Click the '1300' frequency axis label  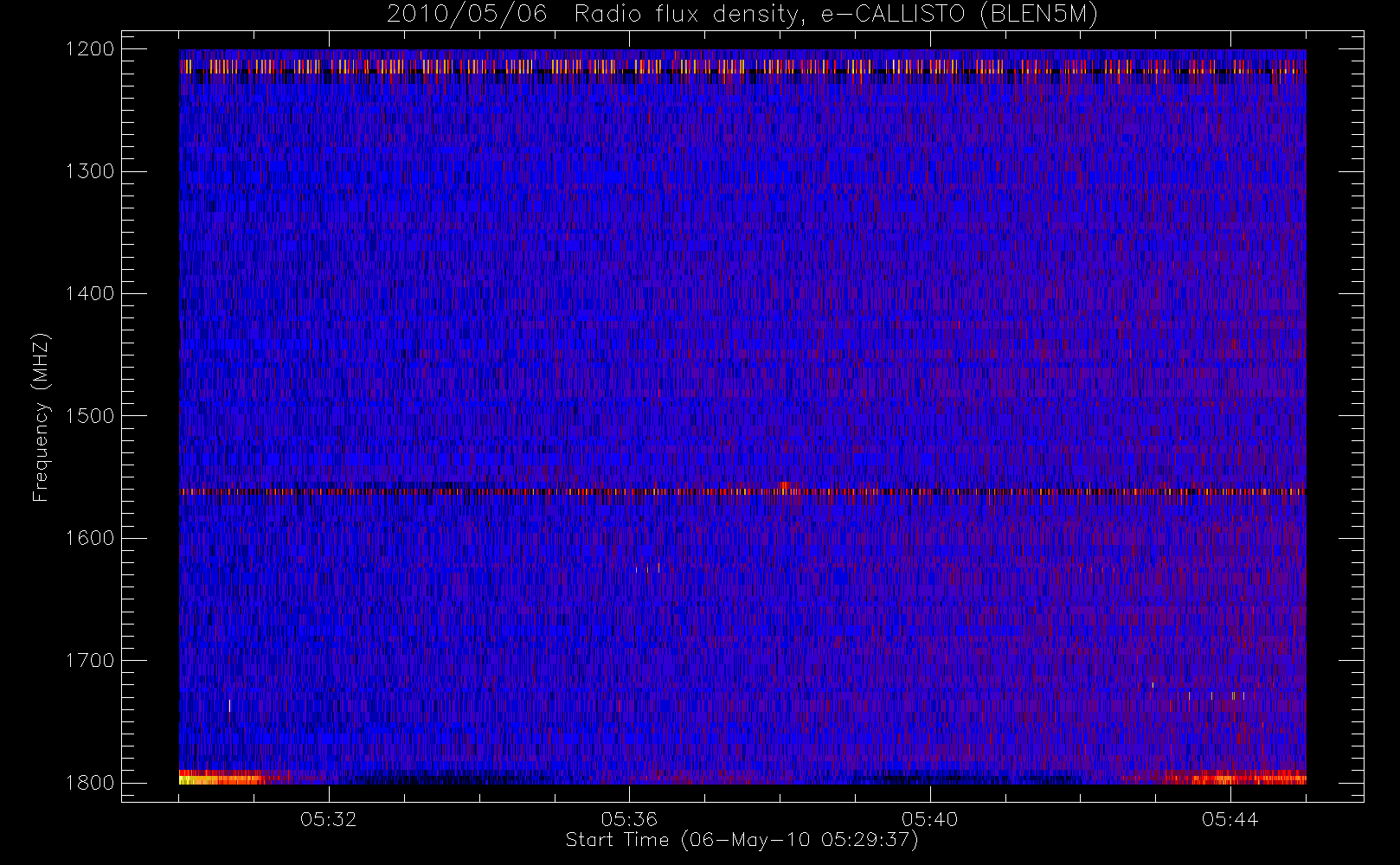(x=90, y=171)
